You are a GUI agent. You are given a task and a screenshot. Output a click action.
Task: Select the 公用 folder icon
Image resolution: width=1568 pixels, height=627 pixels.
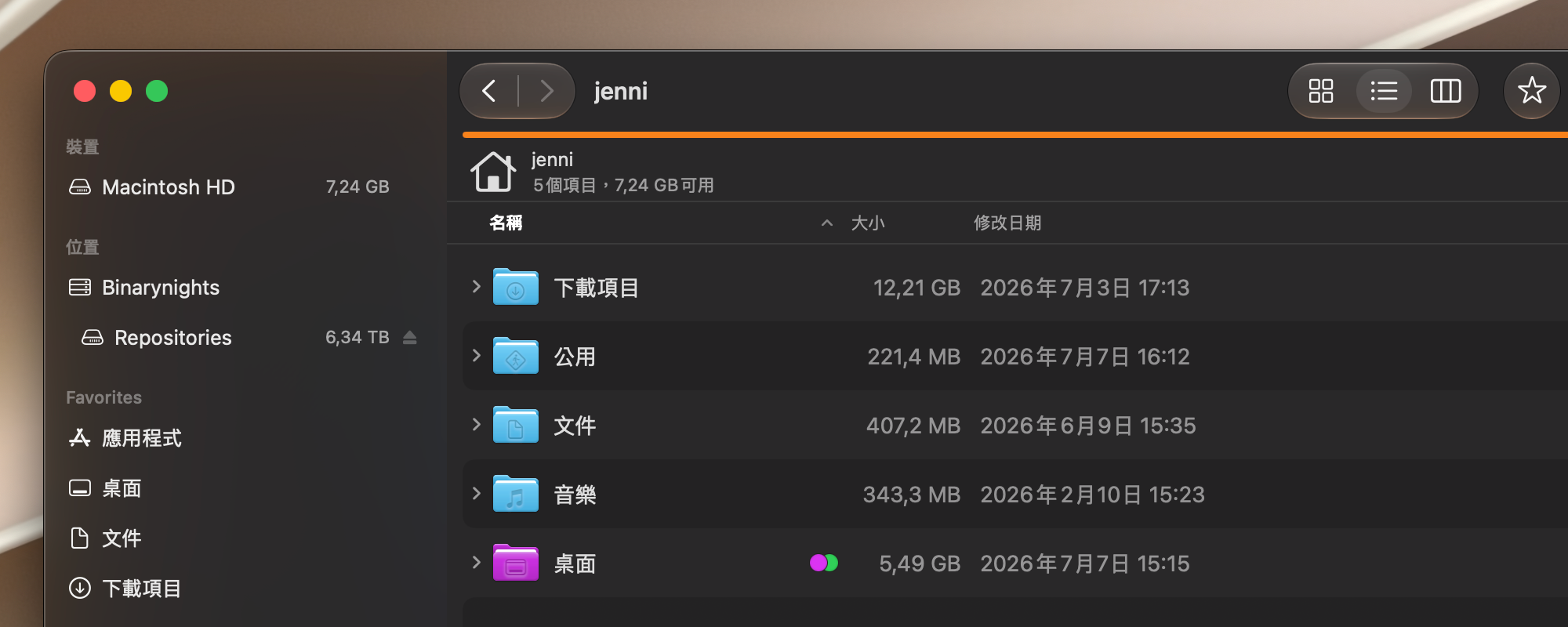tap(516, 356)
